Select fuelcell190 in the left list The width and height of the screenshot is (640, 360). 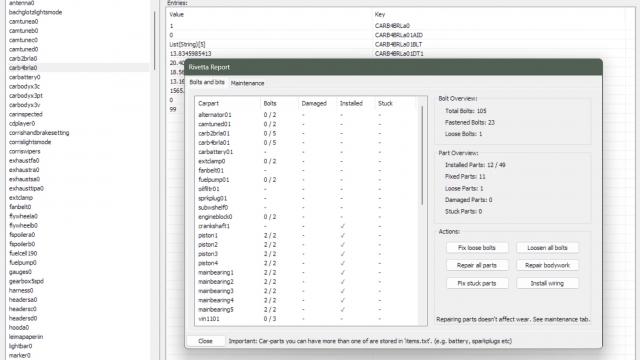pos(23,253)
